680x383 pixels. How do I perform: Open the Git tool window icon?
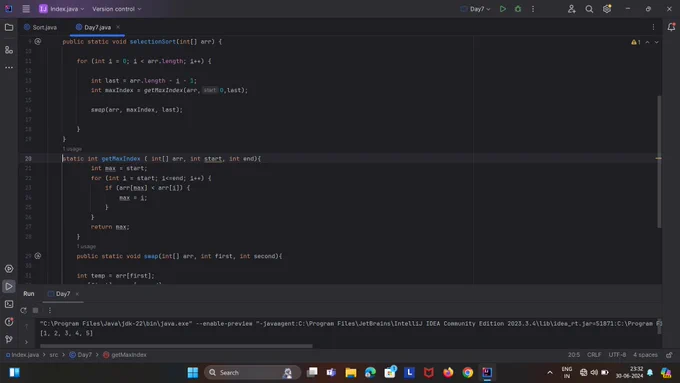point(9,339)
